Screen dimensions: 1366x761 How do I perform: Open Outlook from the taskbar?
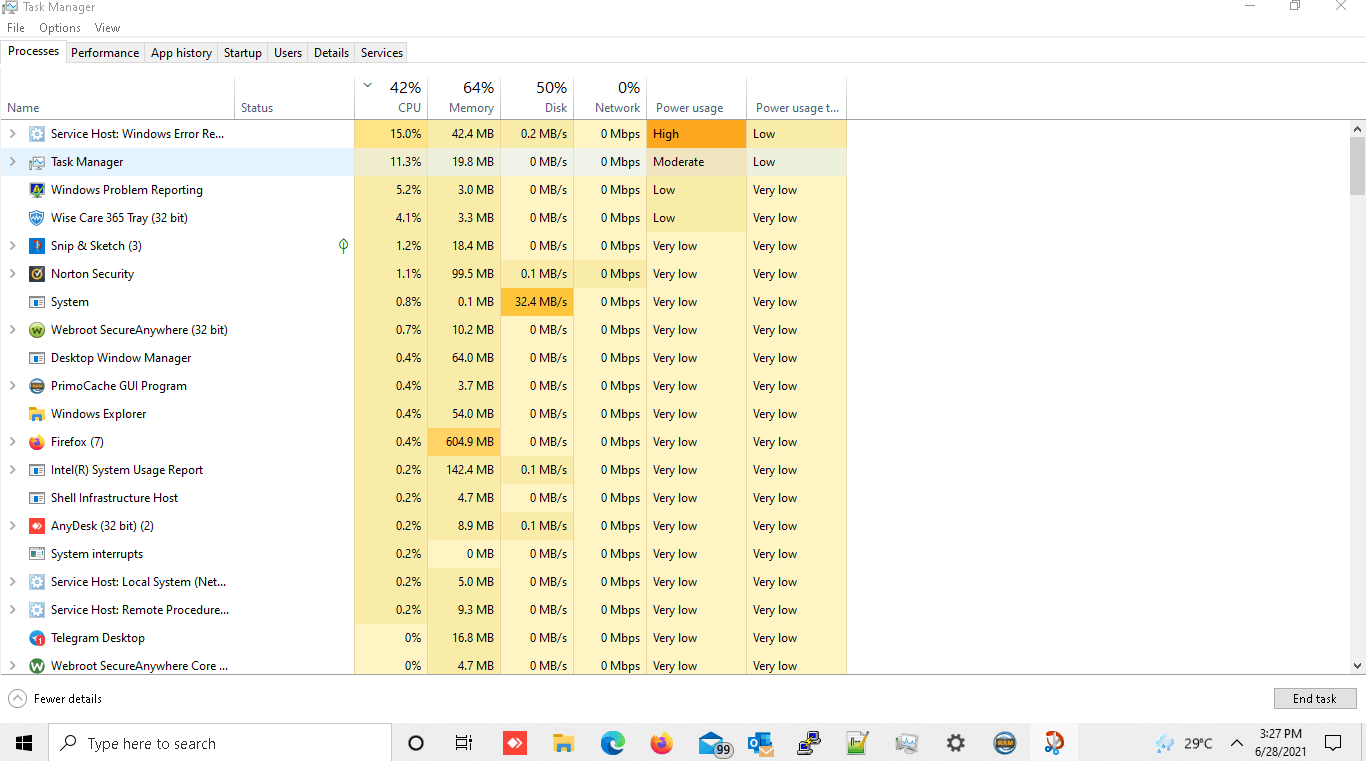[x=760, y=743]
